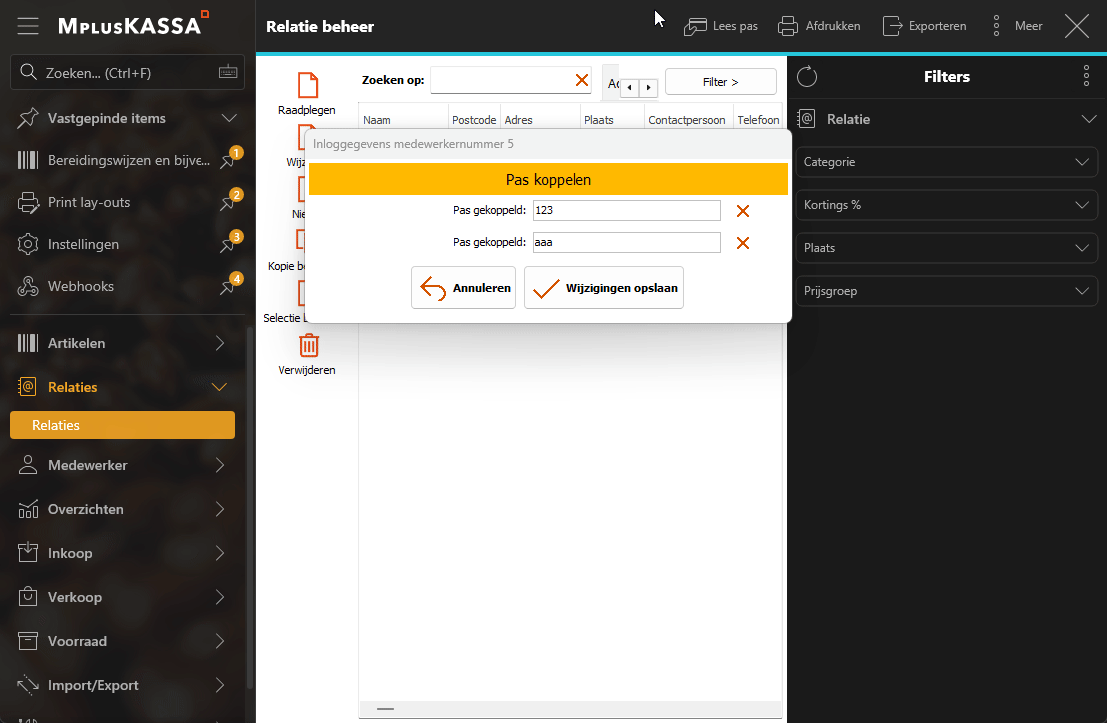Open the hamburger menu
This screenshot has height=723, width=1107.
[x=28, y=26]
